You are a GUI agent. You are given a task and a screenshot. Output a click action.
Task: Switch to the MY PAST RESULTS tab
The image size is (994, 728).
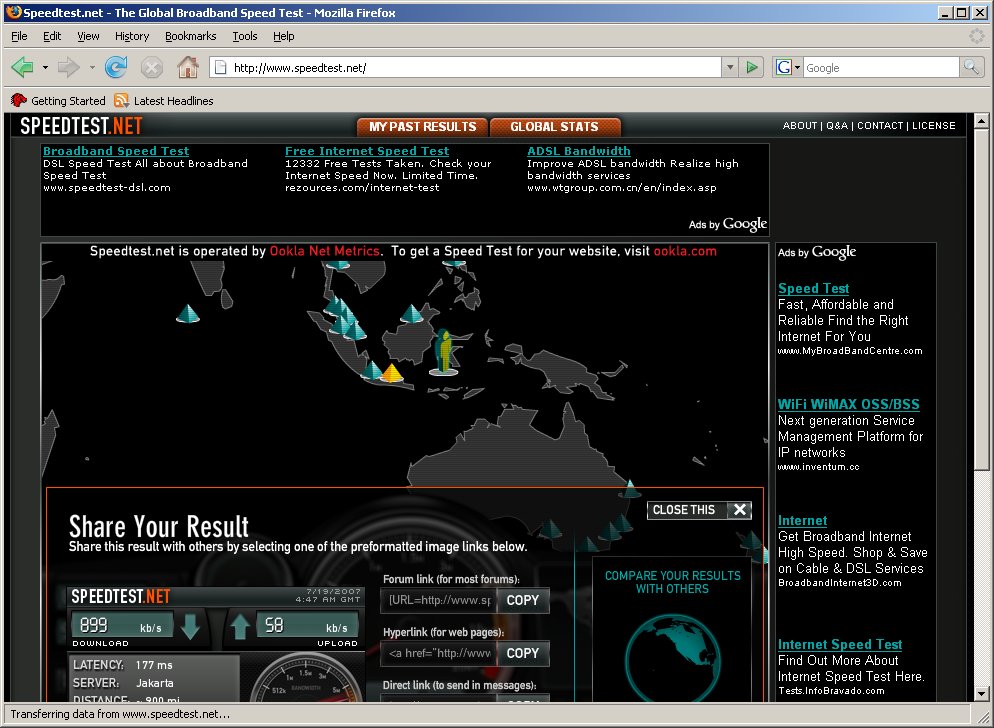click(422, 127)
